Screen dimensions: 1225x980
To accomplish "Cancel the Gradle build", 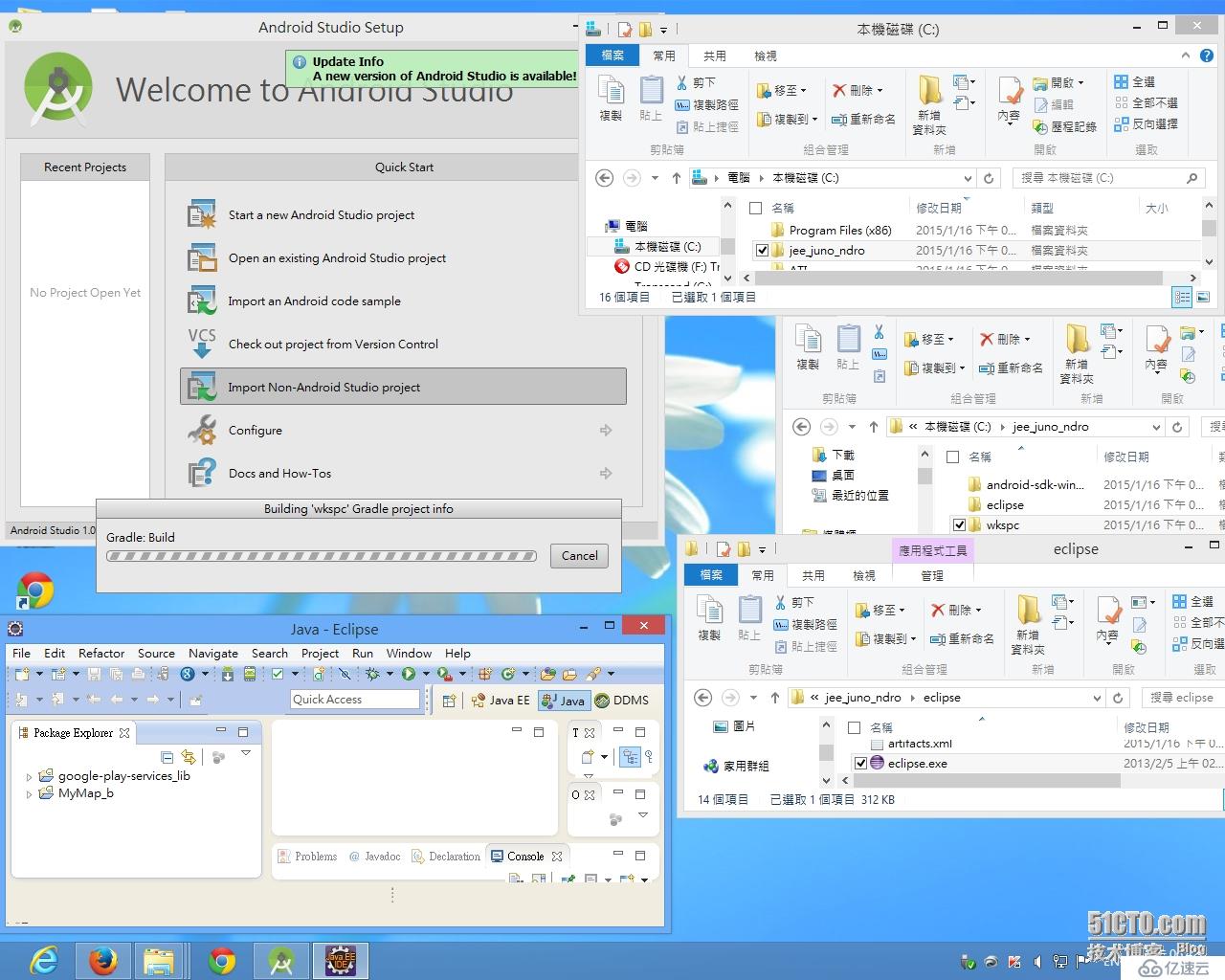I will click(579, 556).
